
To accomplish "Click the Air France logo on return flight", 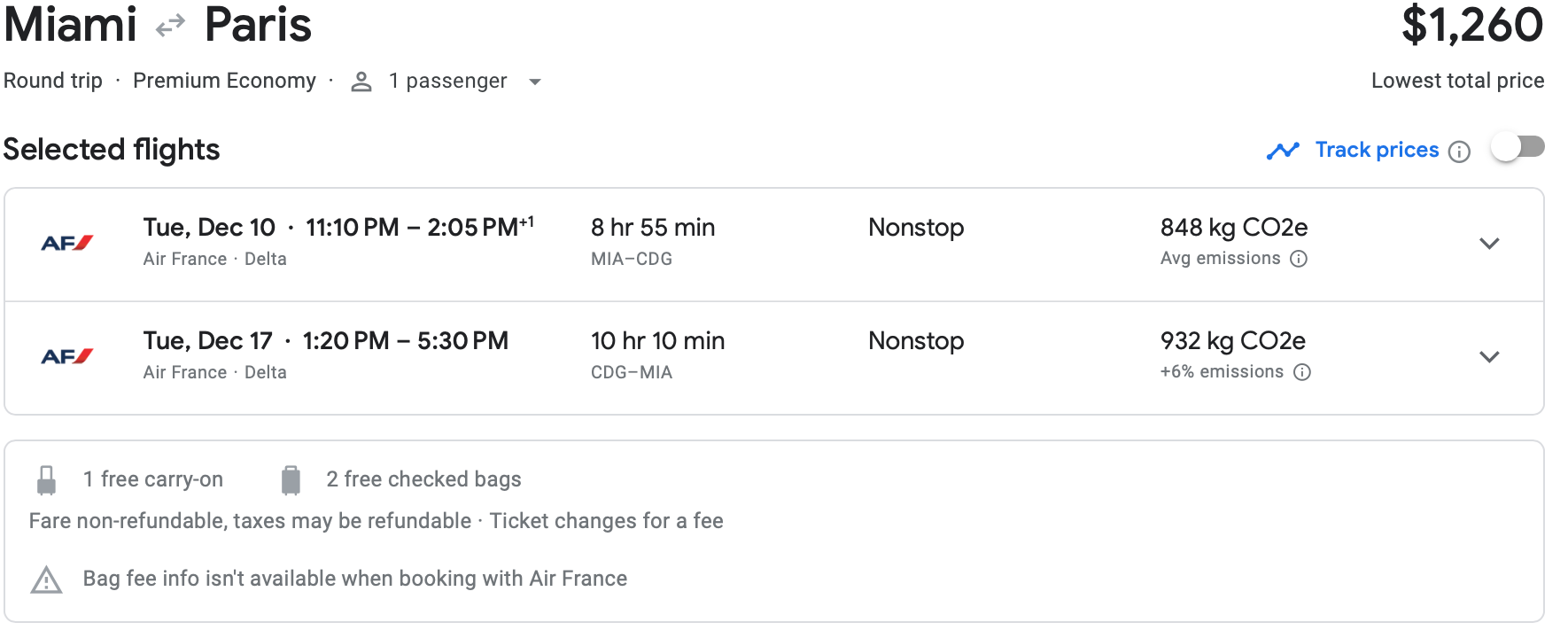I will tap(67, 356).
